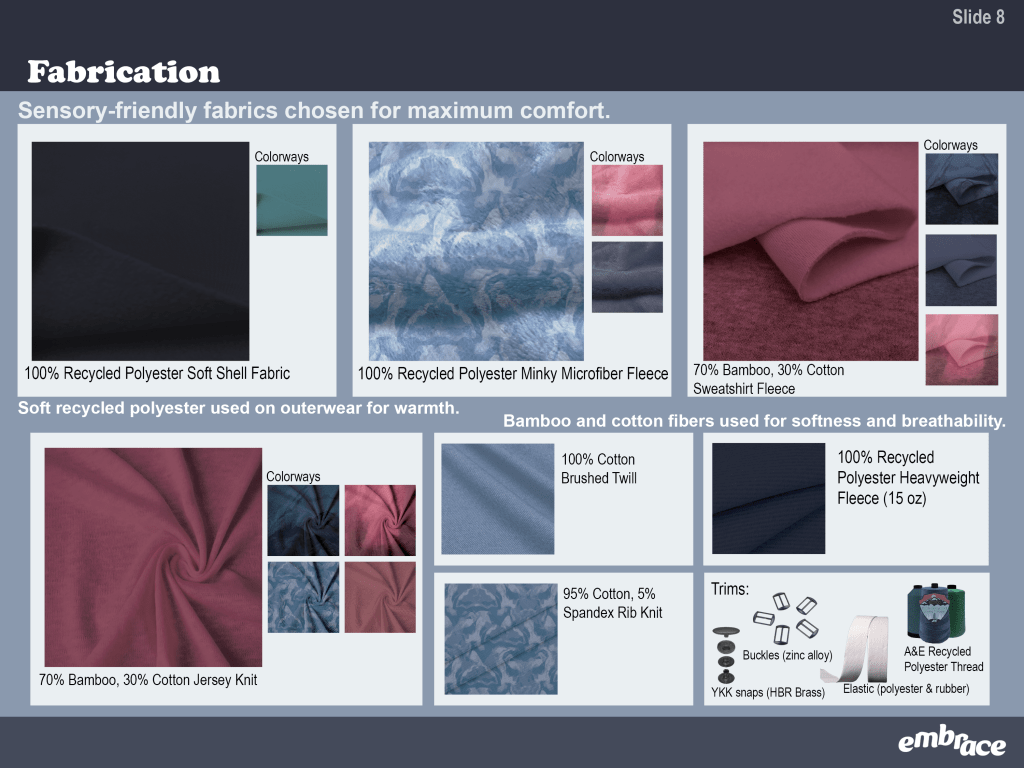Open the blue Minky Microfiber Fleece image

476,250
